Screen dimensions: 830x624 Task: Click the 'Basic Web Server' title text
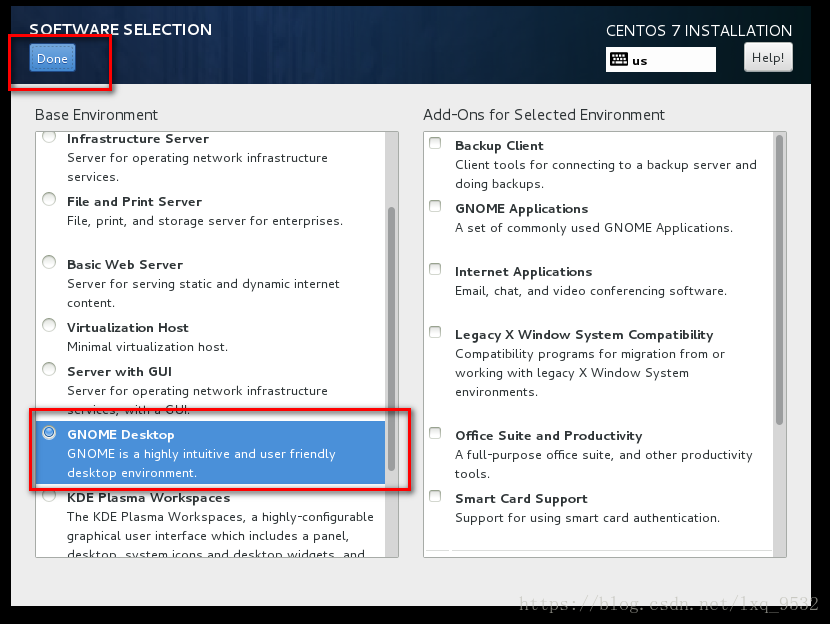click(125, 265)
